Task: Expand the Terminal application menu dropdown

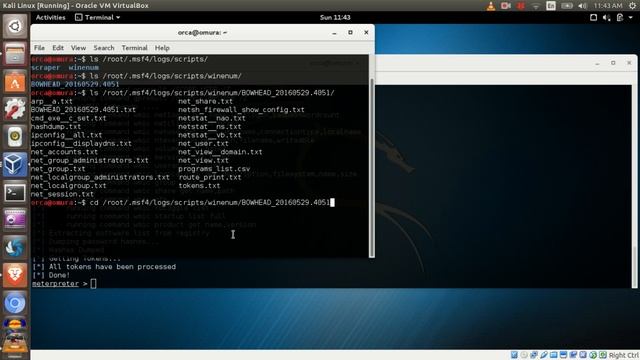Action: (x=98, y=18)
